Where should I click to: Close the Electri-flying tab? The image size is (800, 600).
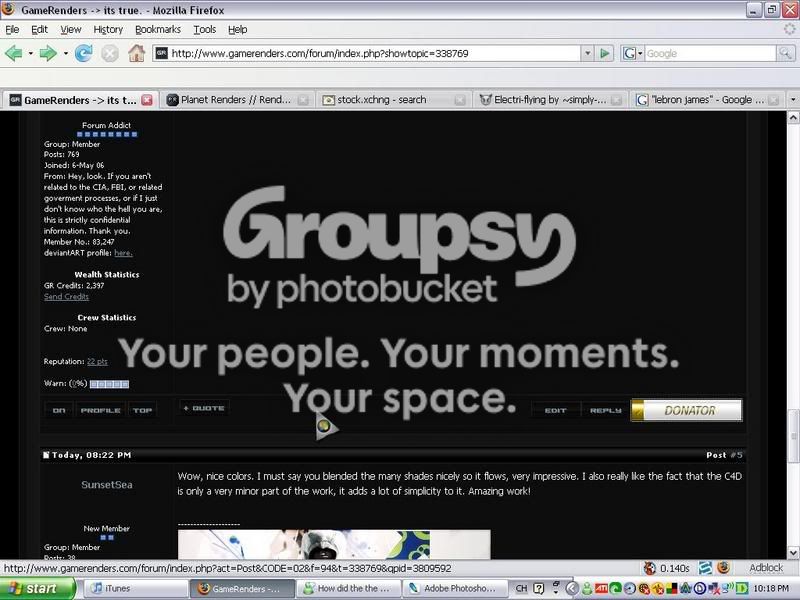[616, 100]
